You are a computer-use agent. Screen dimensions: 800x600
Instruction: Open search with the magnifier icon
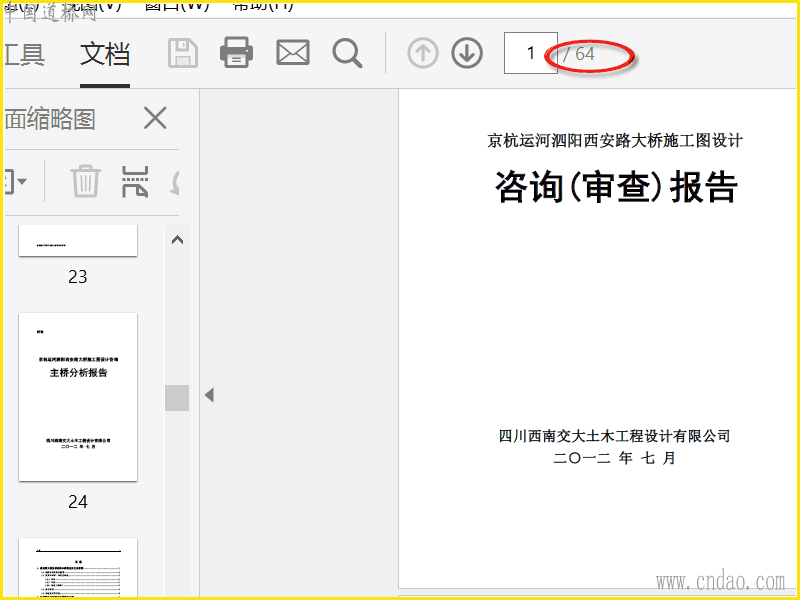347,53
